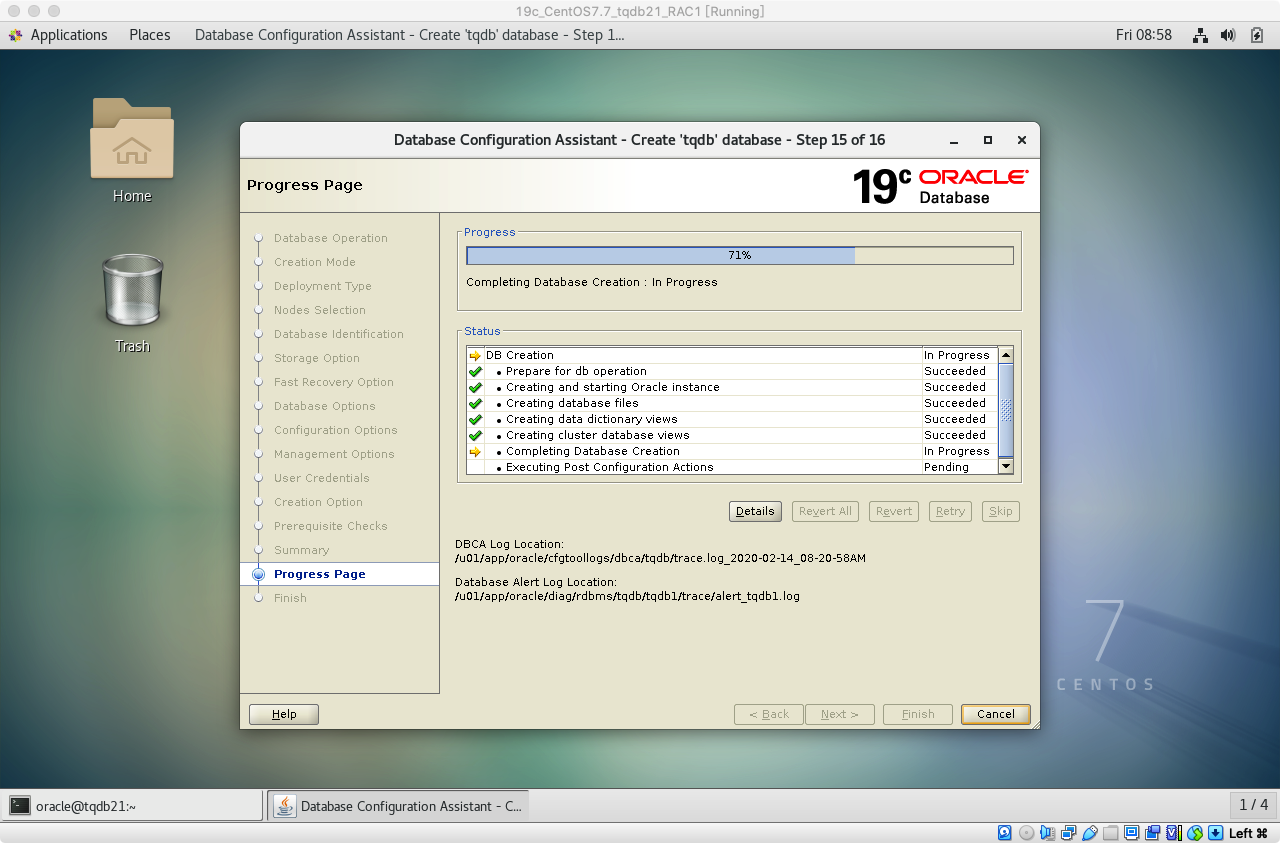Click the disabled Revert All button

click(x=825, y=511)
